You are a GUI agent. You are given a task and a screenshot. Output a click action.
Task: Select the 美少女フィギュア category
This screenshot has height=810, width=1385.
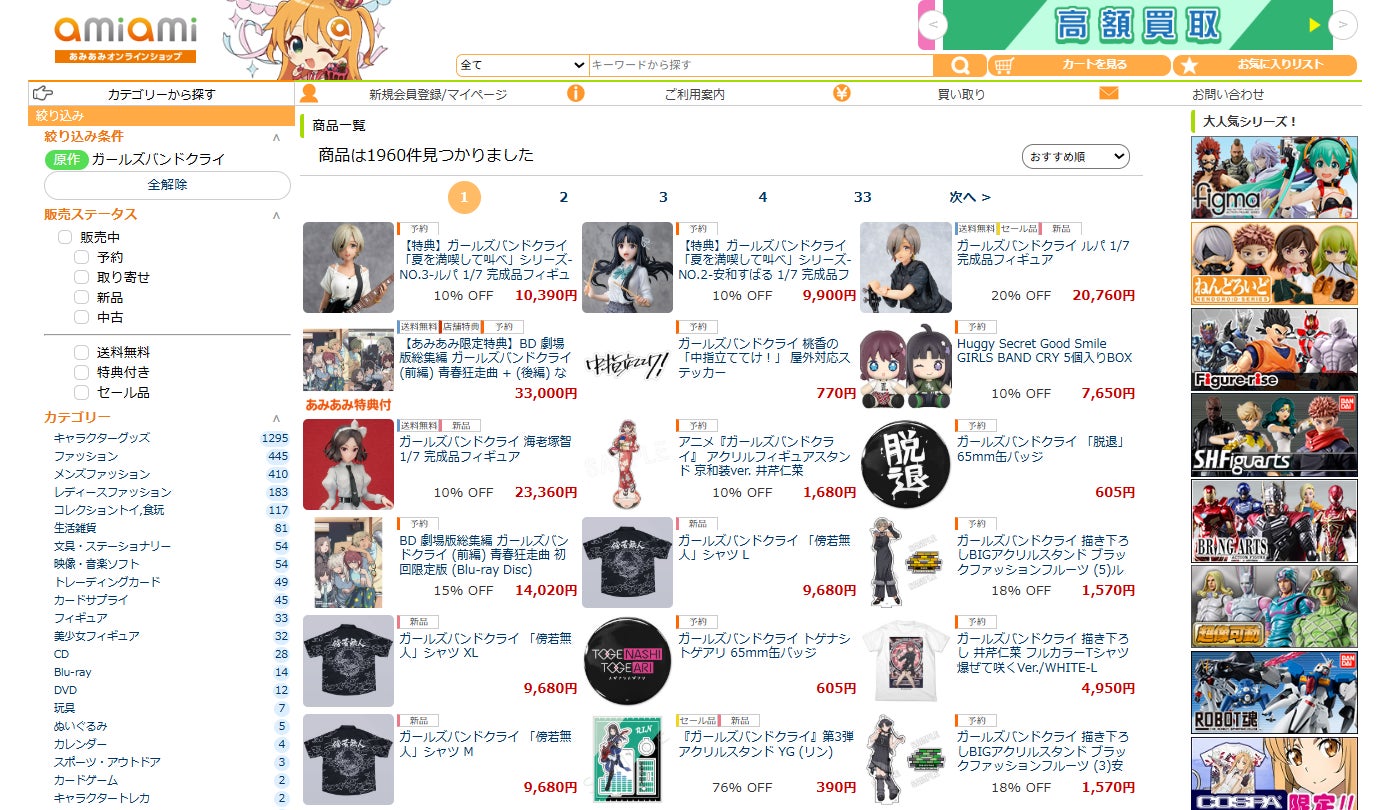coord(97,636)
